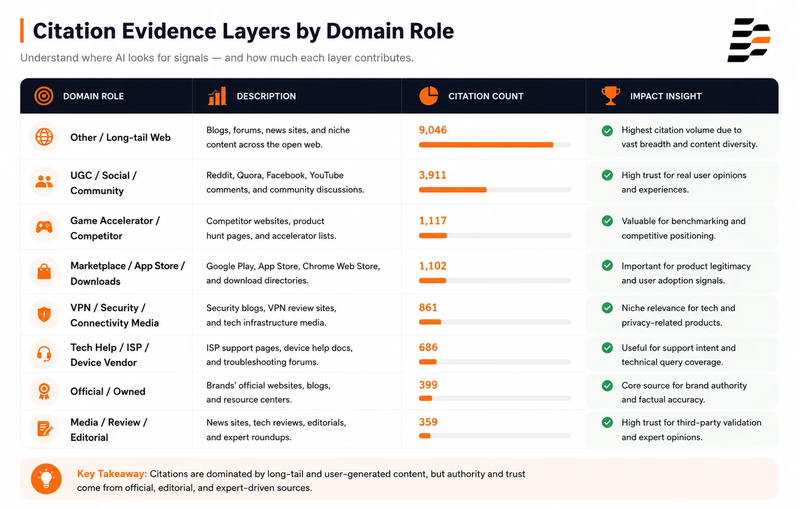Click the citation bar under 686

point(494,362)
